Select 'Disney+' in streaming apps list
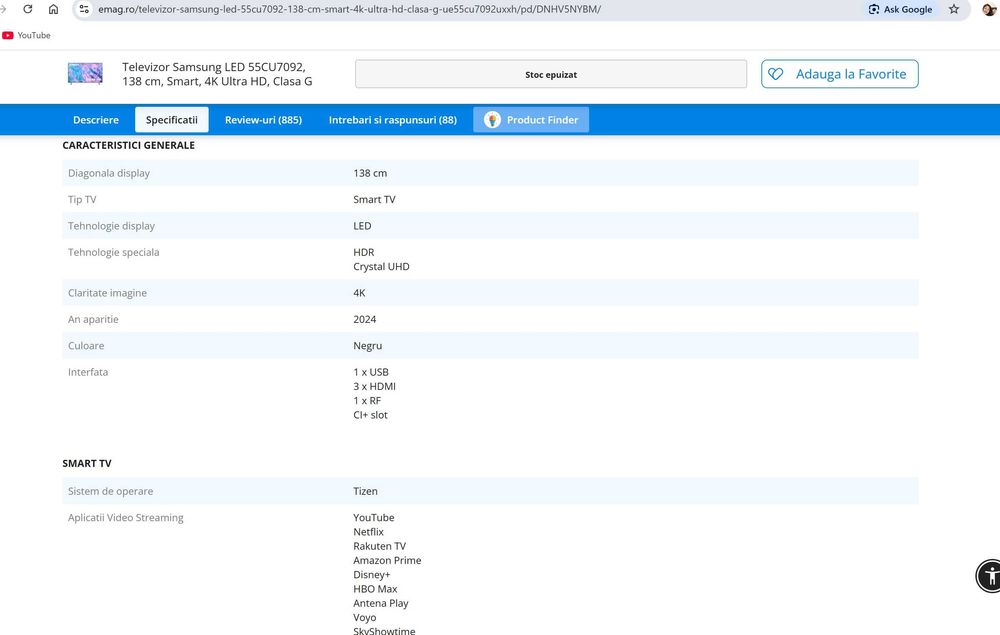 371,574
